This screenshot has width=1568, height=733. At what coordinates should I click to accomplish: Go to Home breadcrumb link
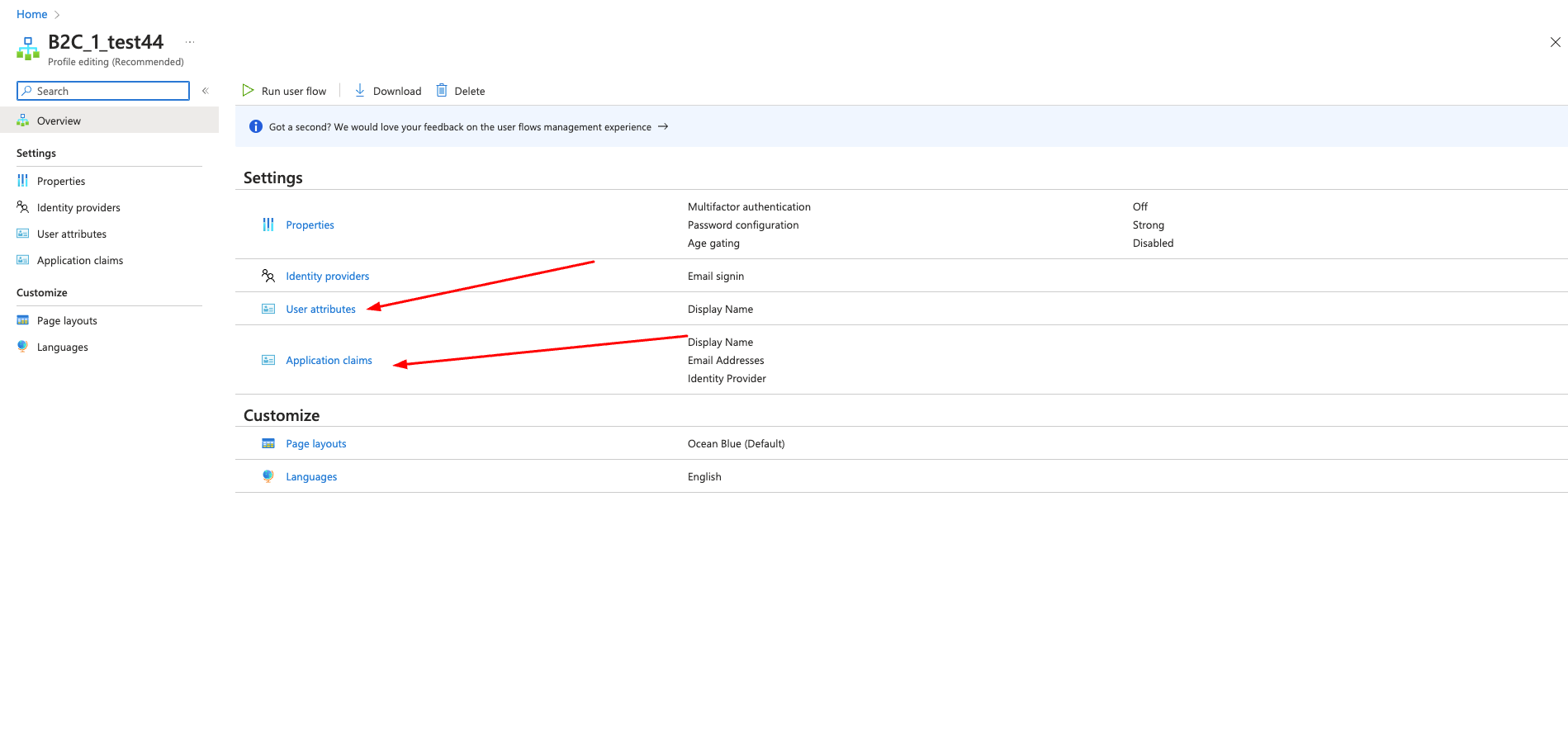tap(32, 14)
